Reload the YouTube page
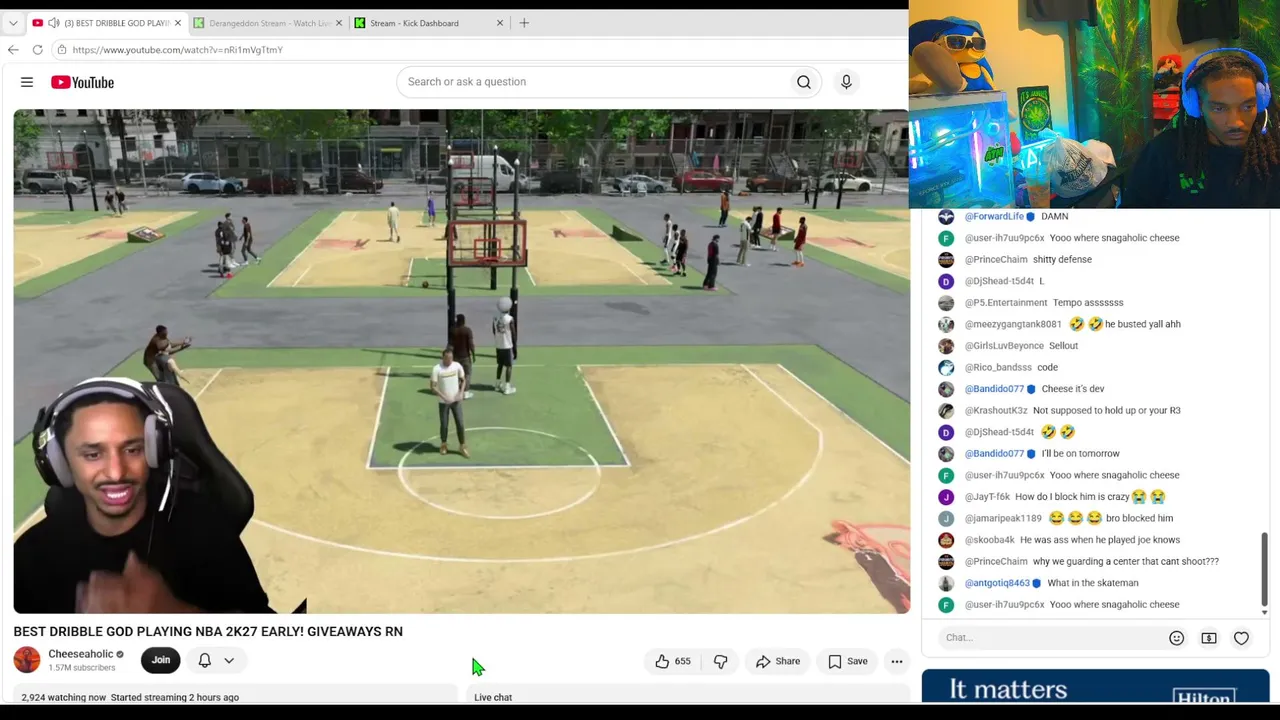 [37, 49]
